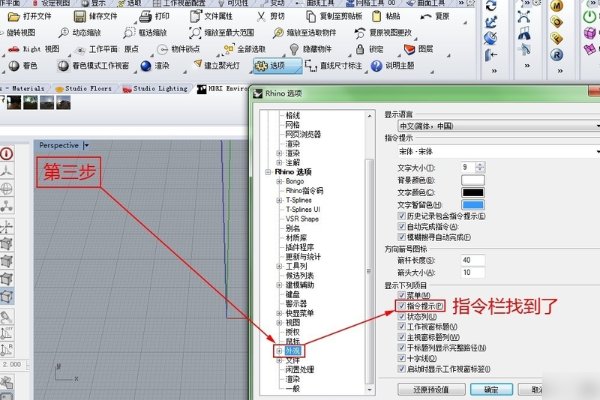
Task: Open the 显示语言 dropdown
Action: [499, 126]
